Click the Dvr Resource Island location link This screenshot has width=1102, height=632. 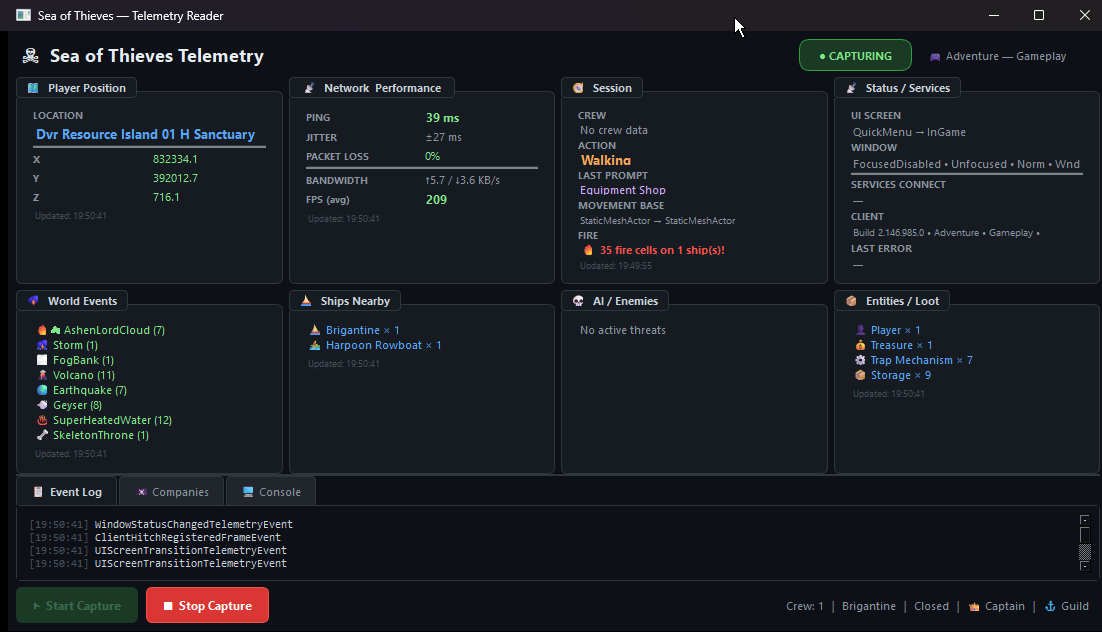tap(145, 134)
